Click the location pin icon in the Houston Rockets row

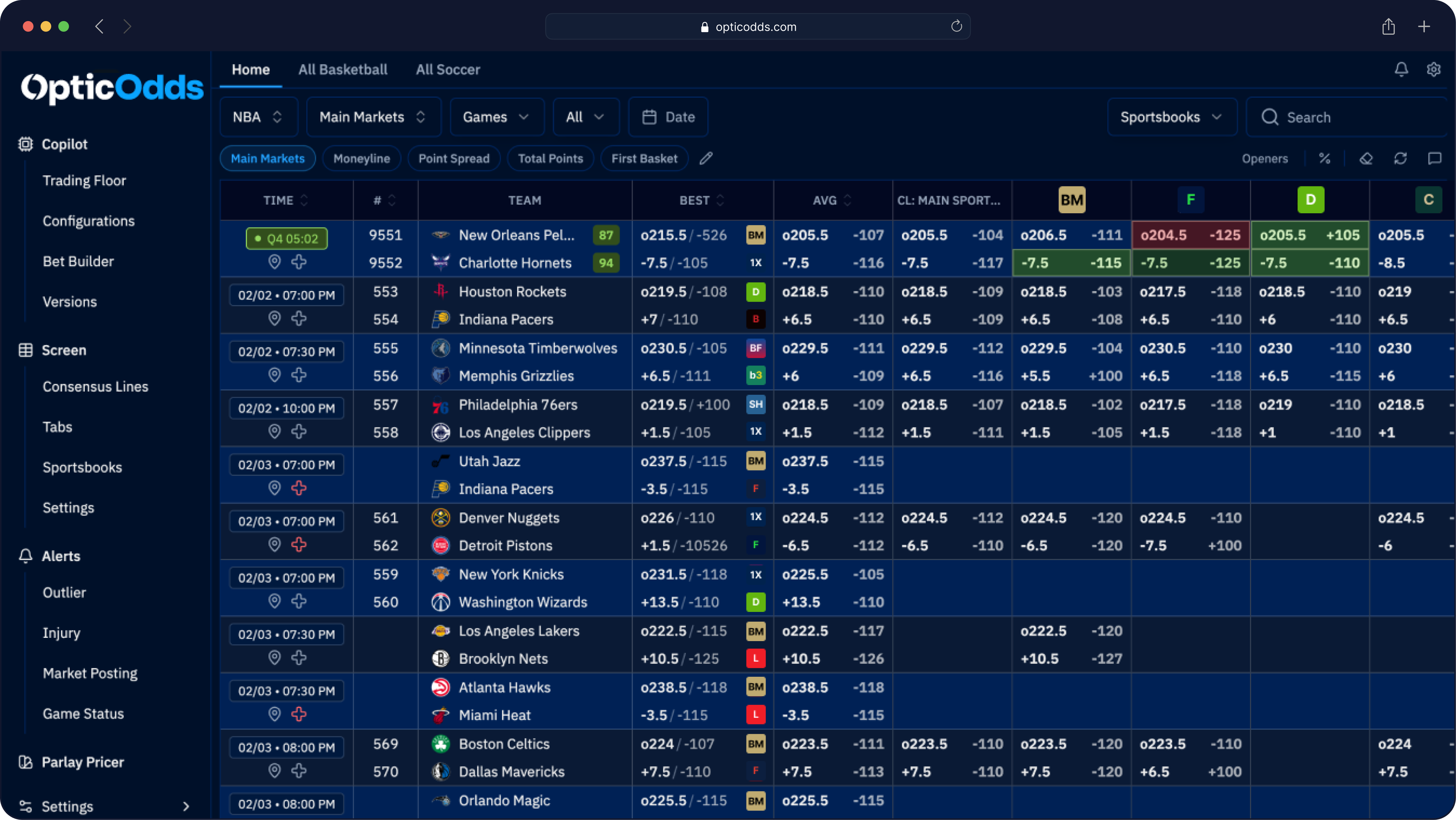(274, 319)
